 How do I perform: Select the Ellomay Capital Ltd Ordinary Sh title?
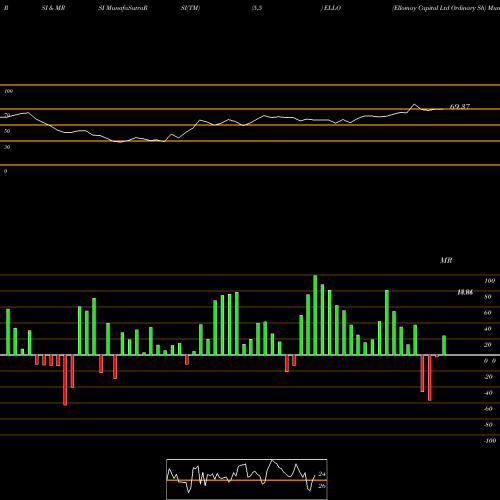pyautogui.click(x=439, y=8)
